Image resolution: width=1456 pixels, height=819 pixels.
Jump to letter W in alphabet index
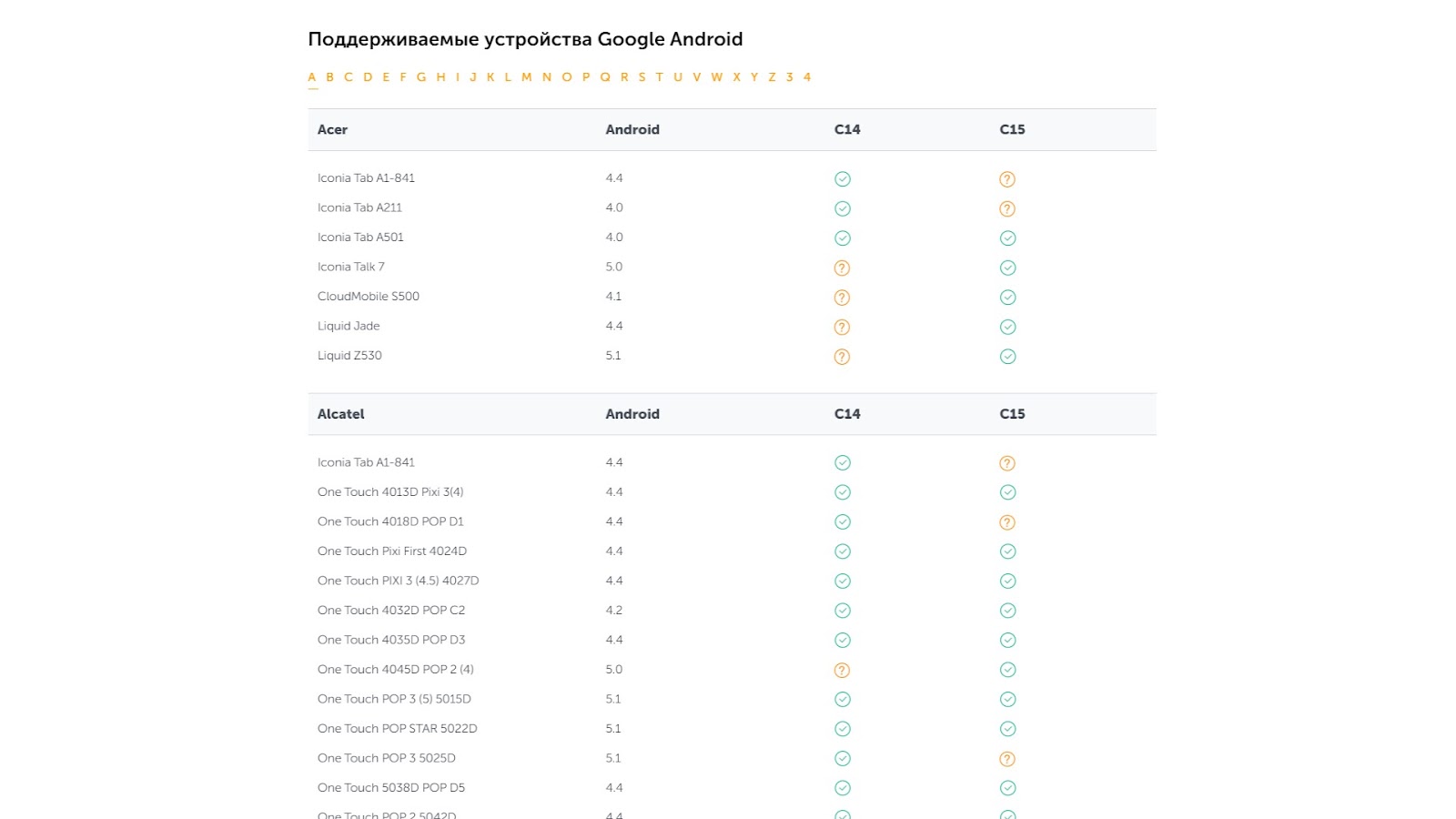[x=717, y=77]
